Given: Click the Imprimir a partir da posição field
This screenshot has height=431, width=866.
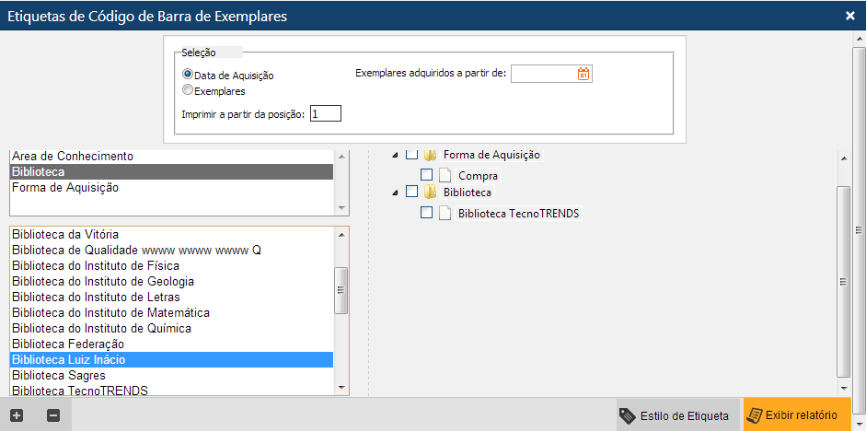Looking at the screenshot, I should click(325, 114).
